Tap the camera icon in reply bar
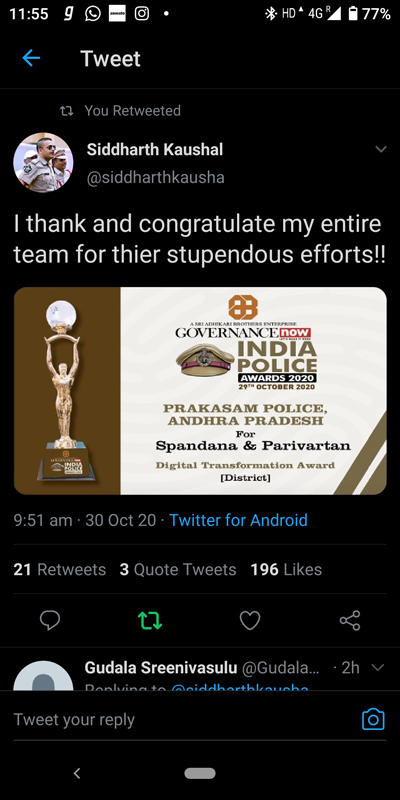400x800 pixels. (373, 719)
